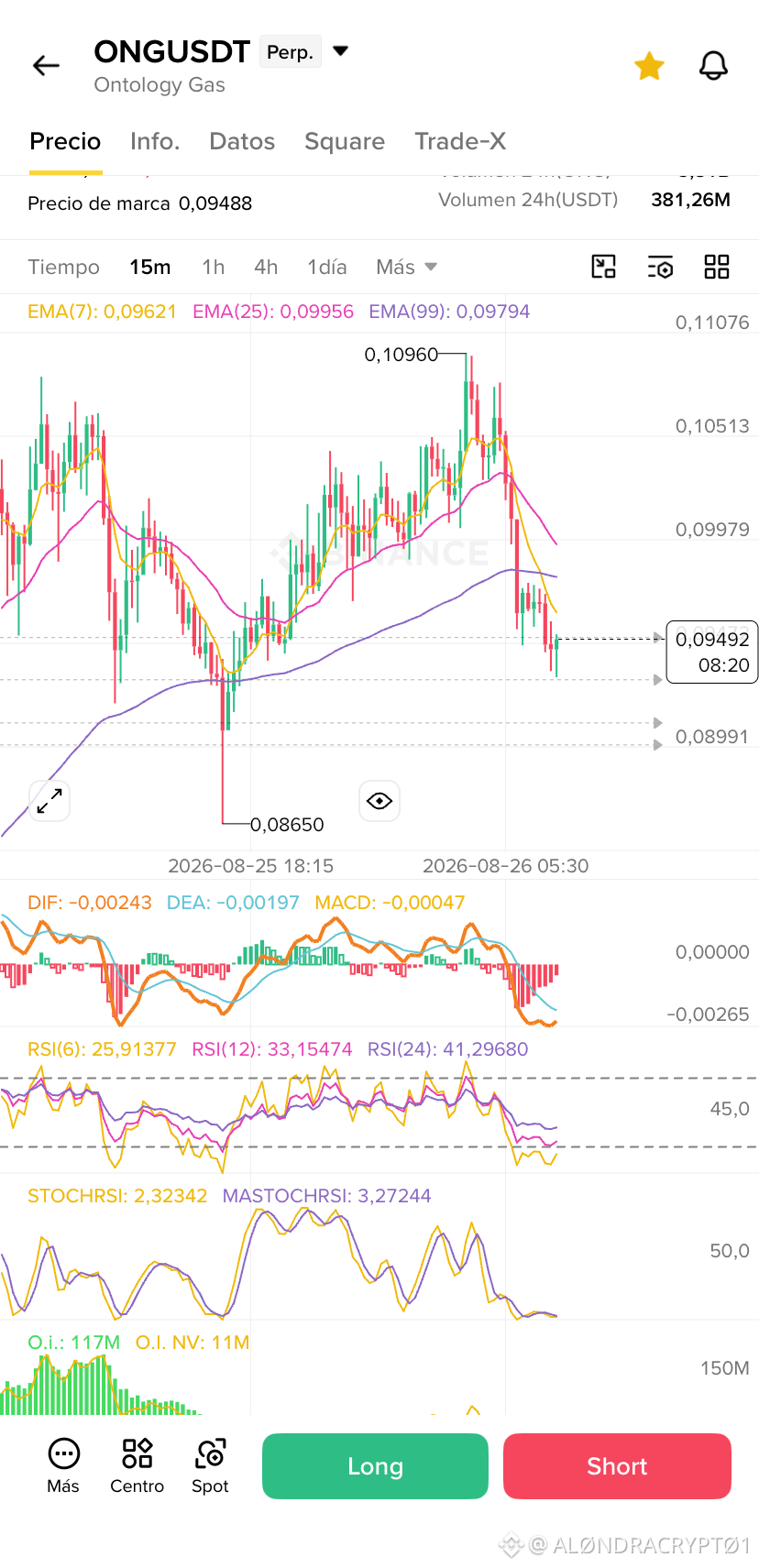This screenshot has height=1568, width=759.
Task: Click the MACD value label
Action: (390, 903)
